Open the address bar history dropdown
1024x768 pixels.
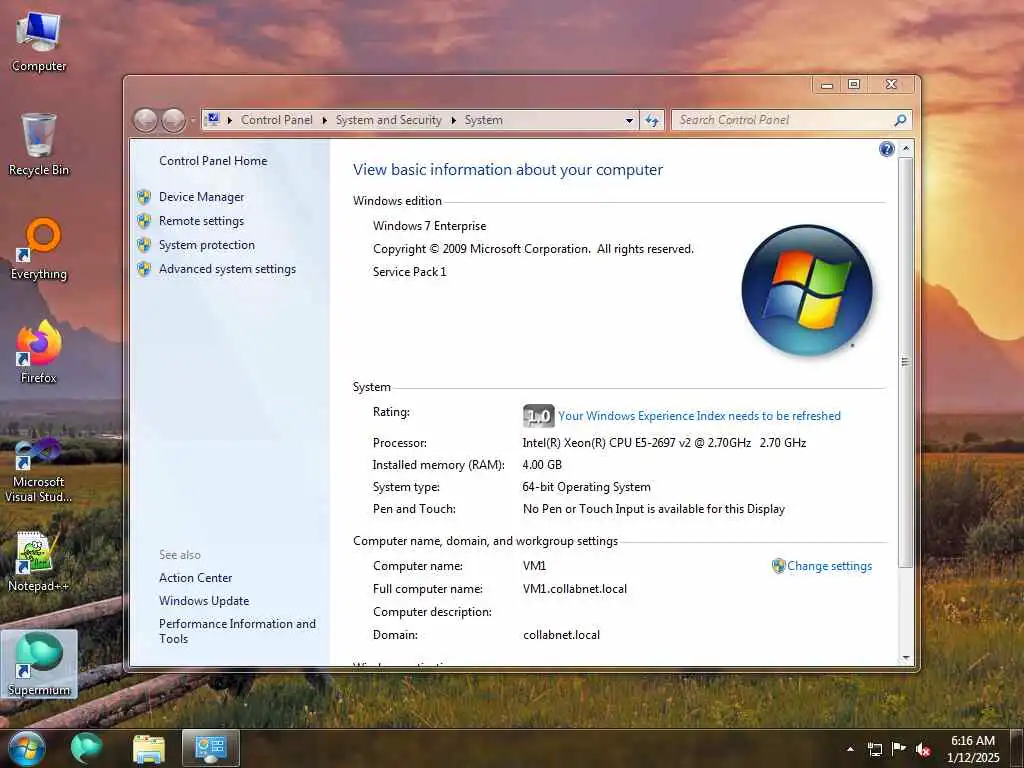coord(629,120)
